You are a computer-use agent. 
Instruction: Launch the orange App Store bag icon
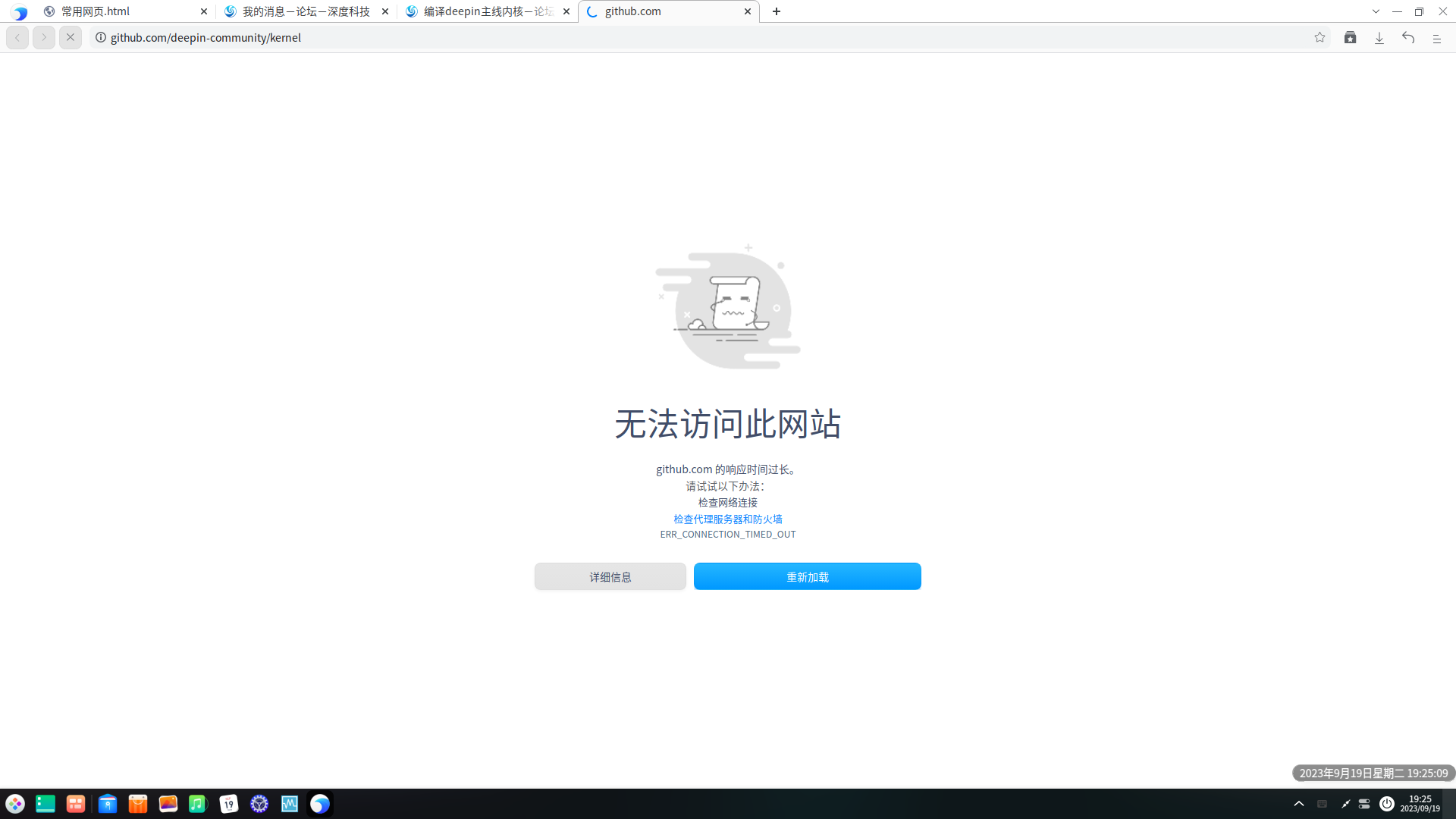138,804
